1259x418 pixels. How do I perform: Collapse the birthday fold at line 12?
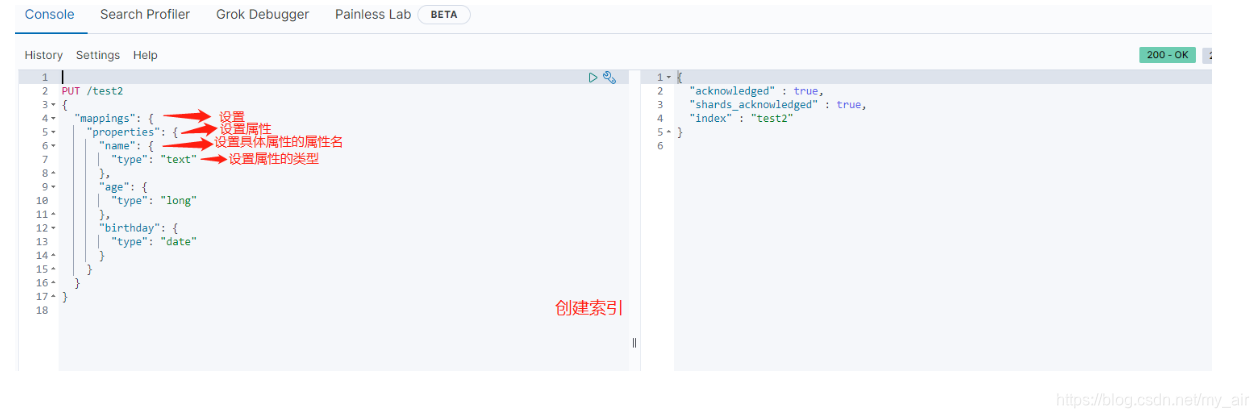pyautogui.click(x=53, y=228)
